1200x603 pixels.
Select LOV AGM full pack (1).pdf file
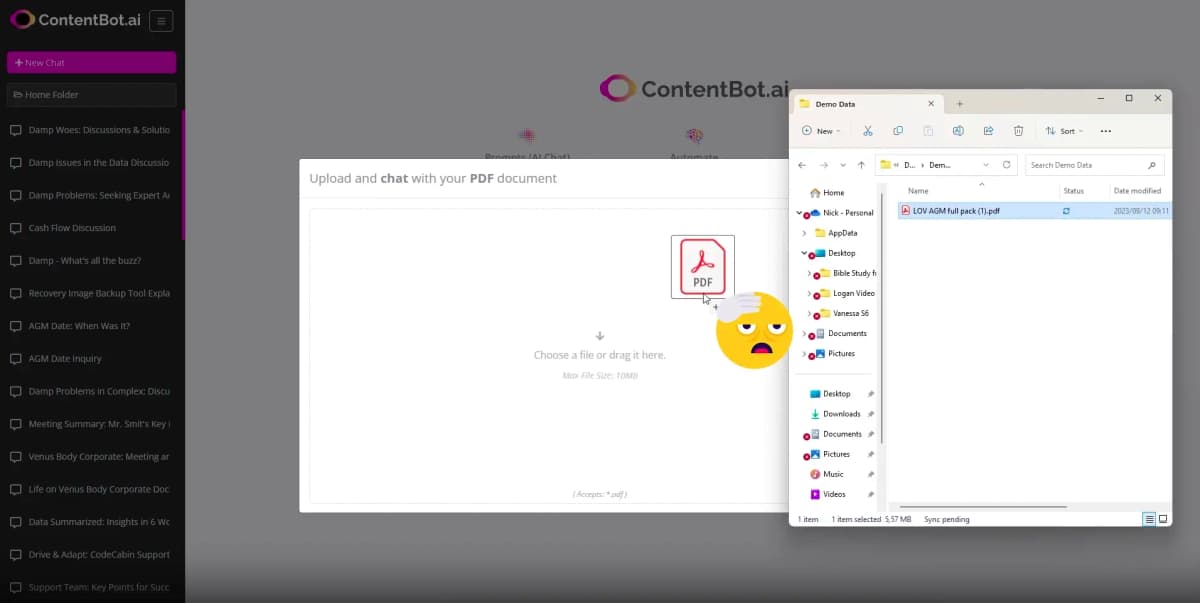tap(956, 211)
